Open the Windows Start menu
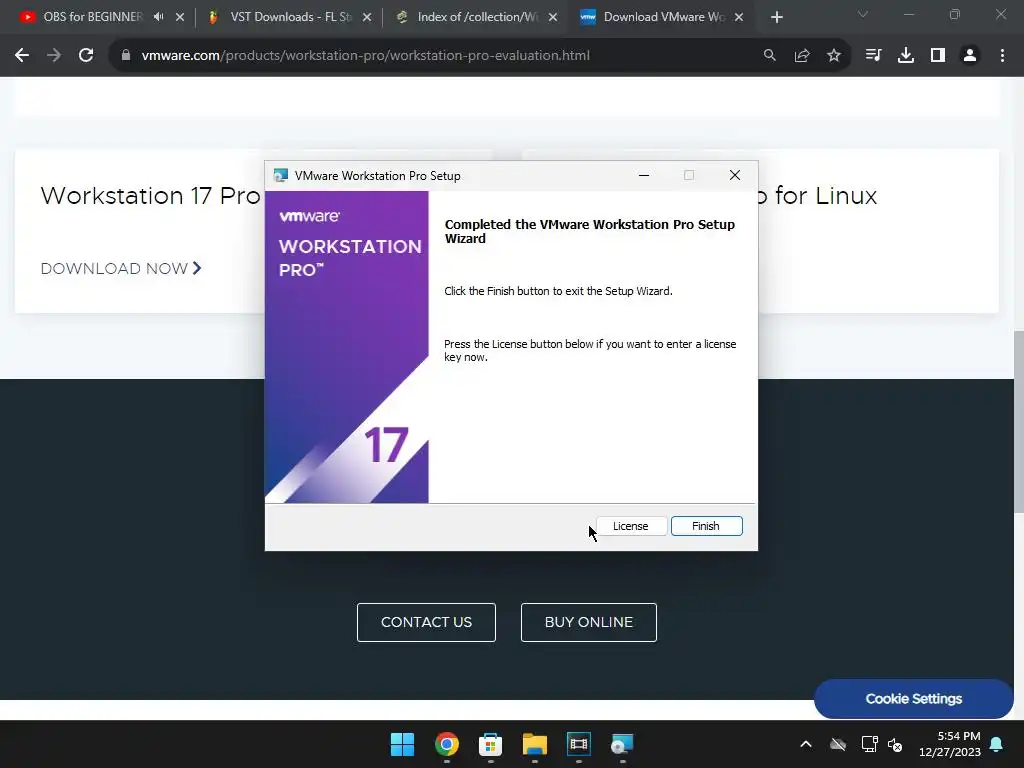Image resolution: width=1024 pixels, height=768 pixels. [402, 744]
